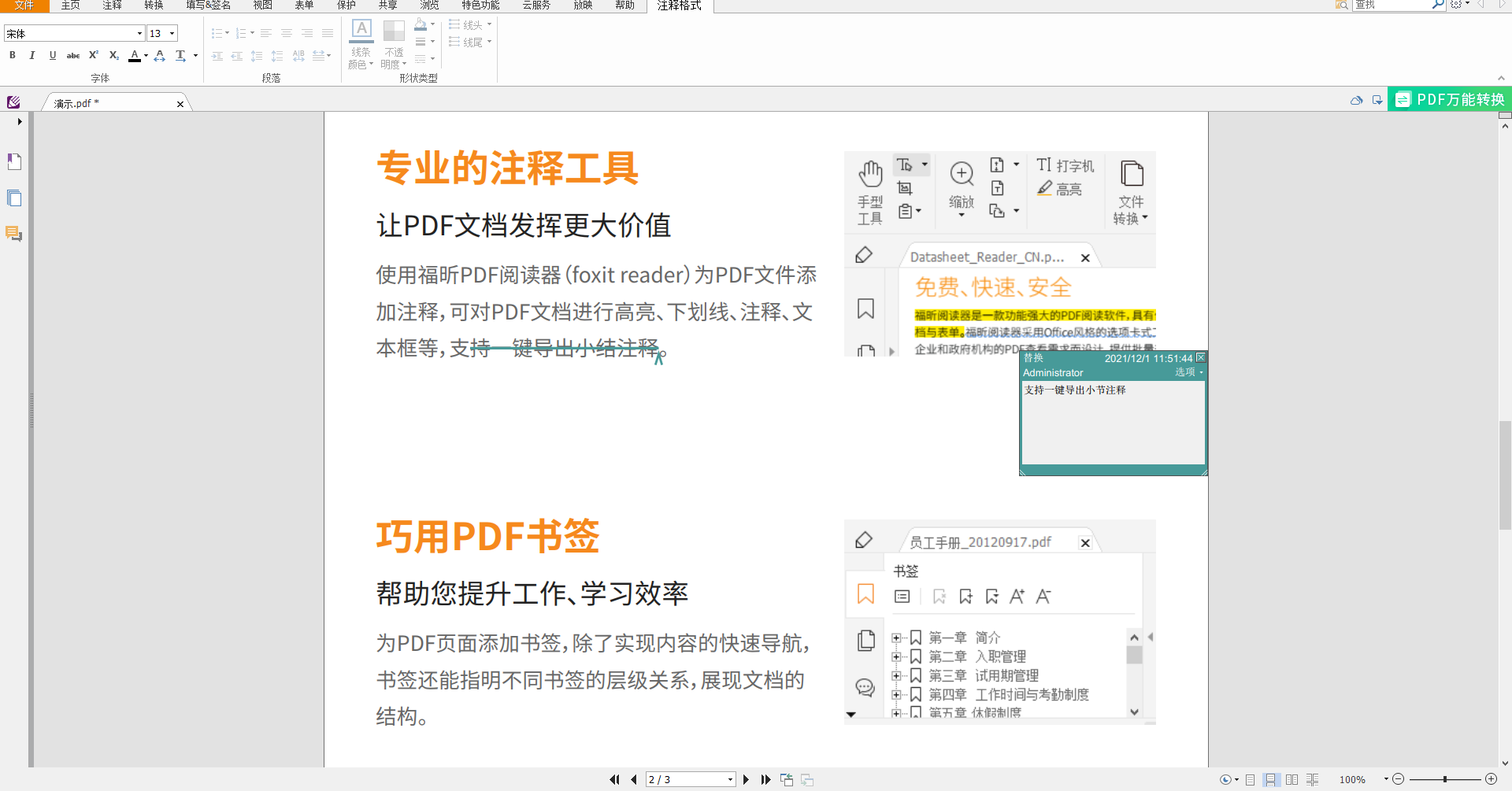Toggle italic formatting
This screenshot has width=1512, height=791.
pyautogui.click(x=32, y=55)
